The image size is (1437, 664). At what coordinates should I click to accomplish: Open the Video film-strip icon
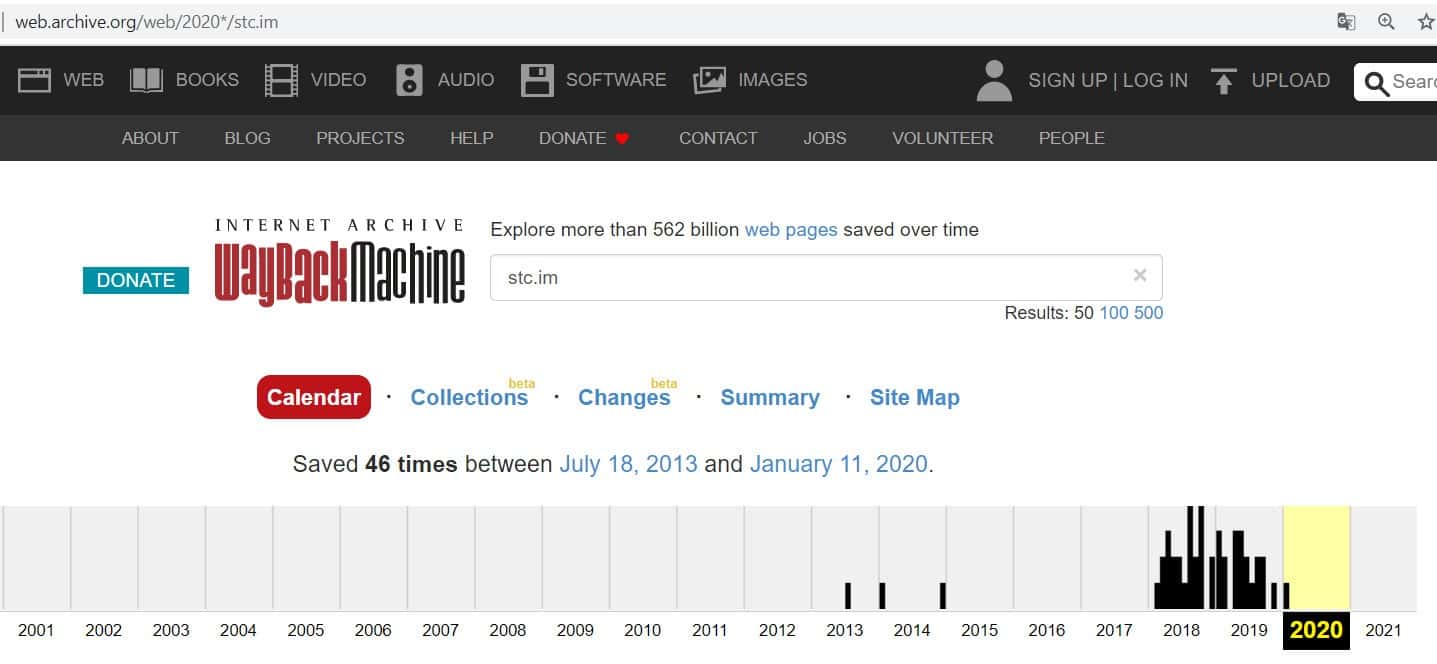pyautogui.click(x=281, y=80)
